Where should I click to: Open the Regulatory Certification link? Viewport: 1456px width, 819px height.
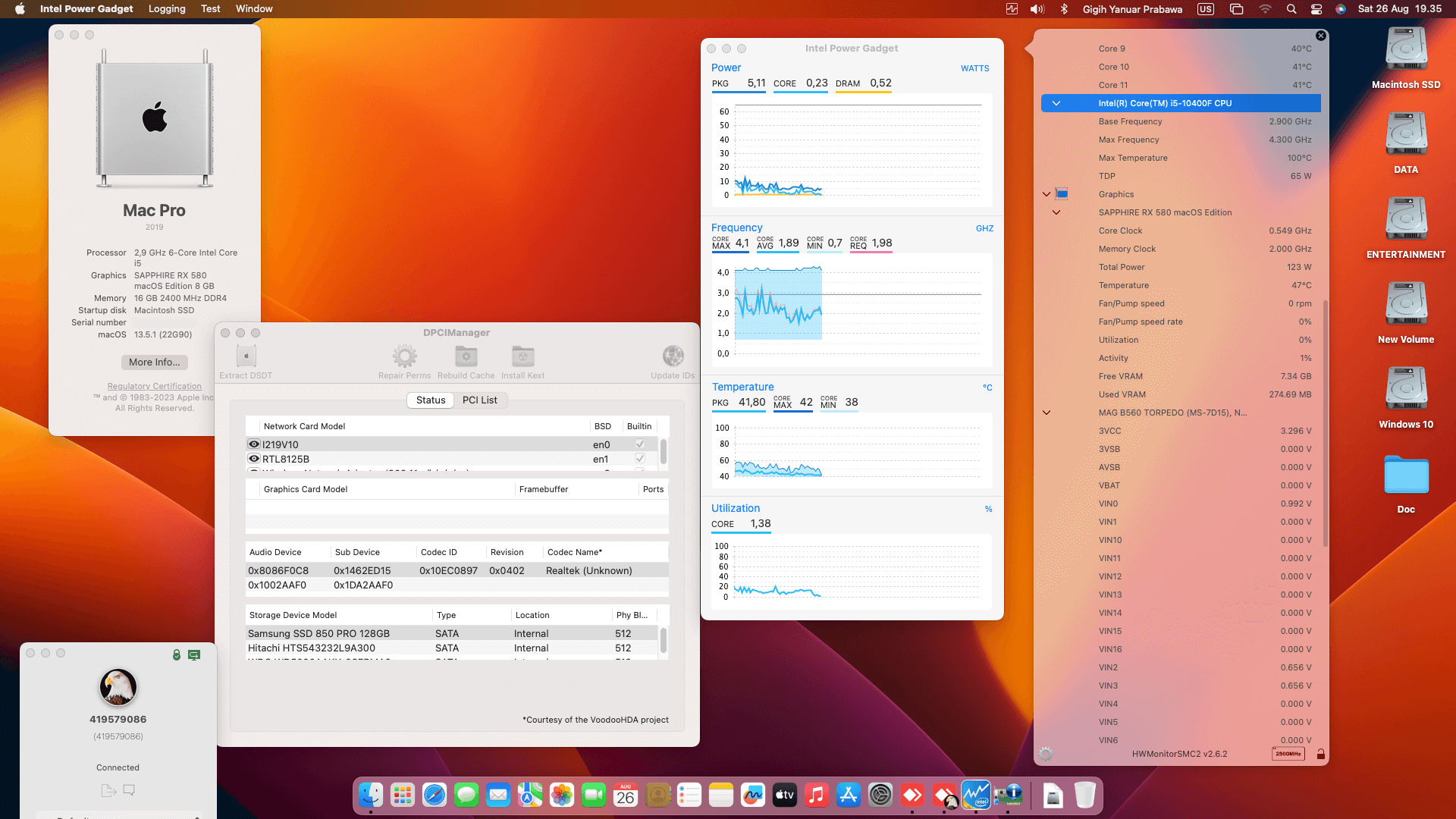pyautogui.click(x=154, y=386)
